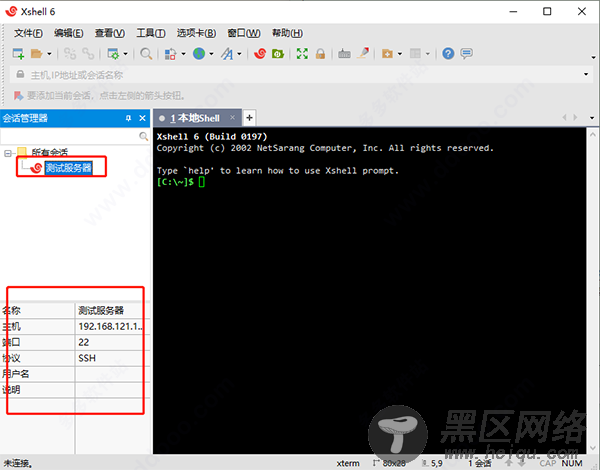This screenshot has width=600, height=470.
Task: Open the 查看(V) menu
Action: [x=110, y=33]
